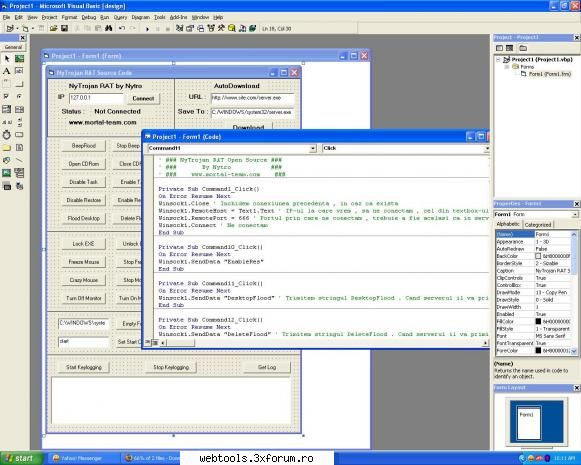Open Add Project dropdown arrow
Screen dimensions: 581x465
(x=17, y=29)
